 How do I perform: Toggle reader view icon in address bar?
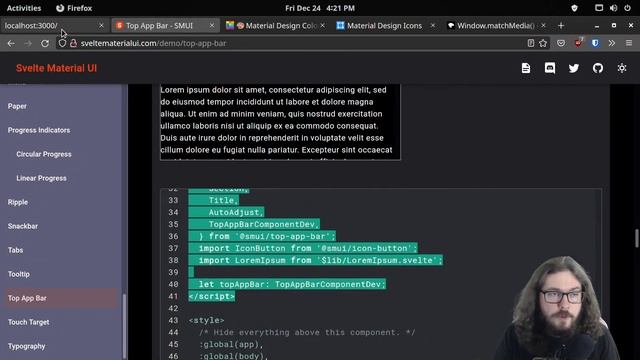coord(531,43)
